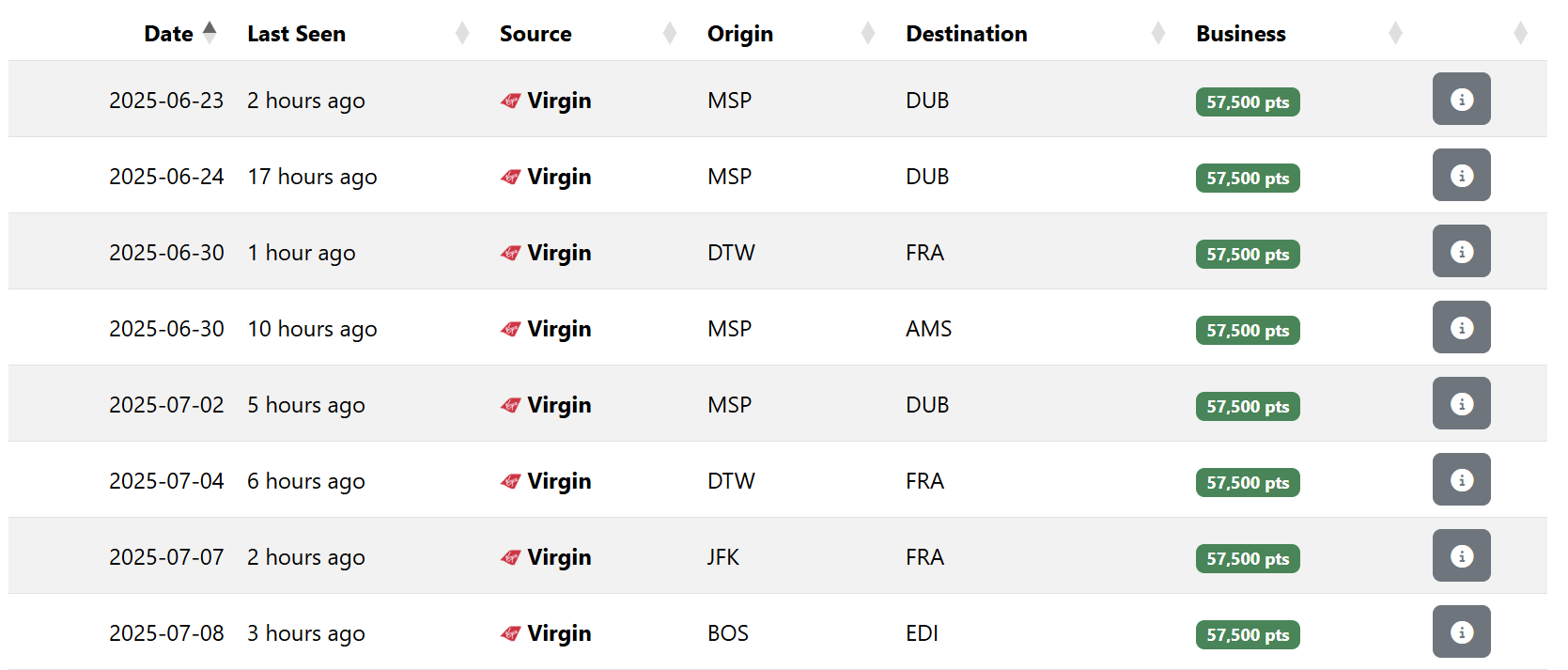Show details for the 2025-07-04 DTW flight
Screen dimensions: 1568x670
pos(1461,479)
